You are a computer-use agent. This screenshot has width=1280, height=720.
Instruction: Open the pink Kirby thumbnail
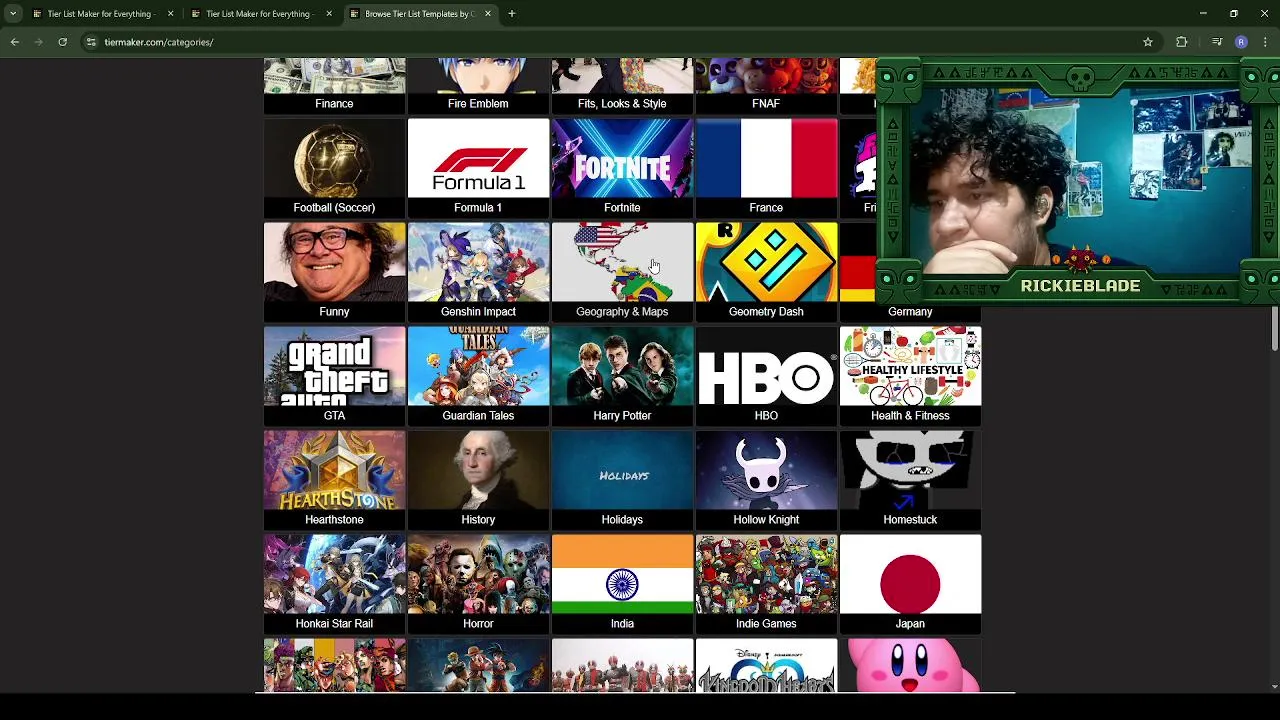tap(910, 665)
